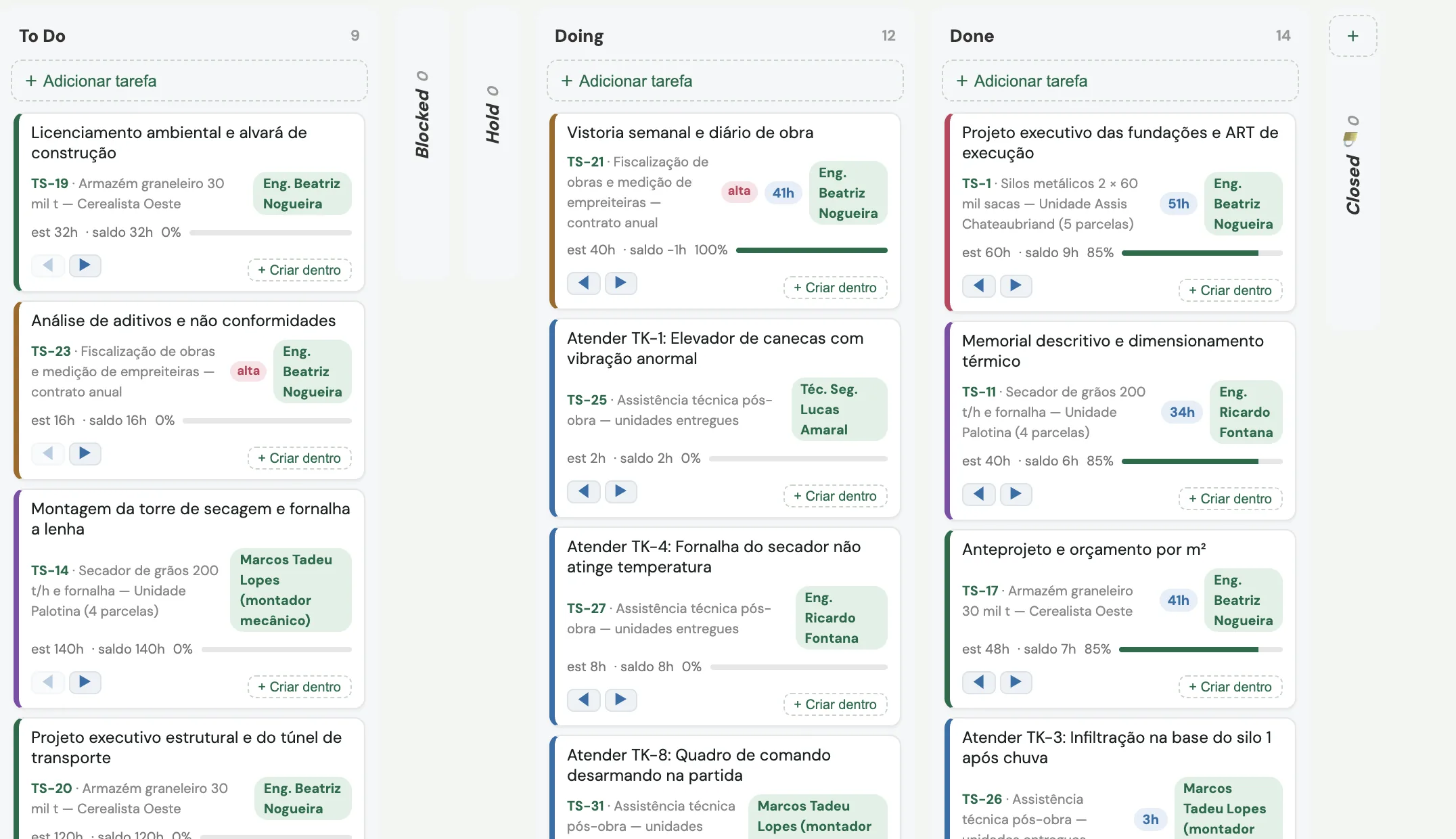Advance 'Atender TK-1' card to next column
Image resolution: width=1456 pixels, height=839 pixels.
pyautogui.click(x=620, y=491)
